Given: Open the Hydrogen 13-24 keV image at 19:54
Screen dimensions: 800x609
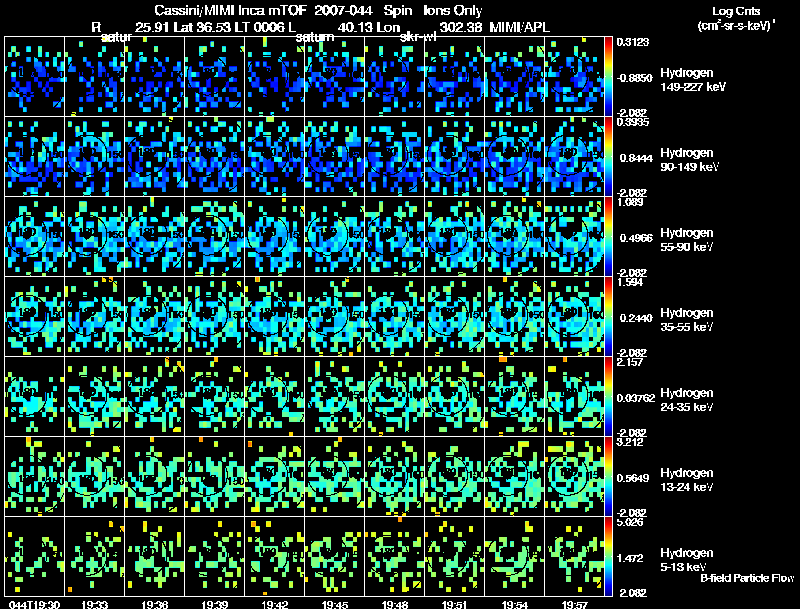Looking at the screenshot, I should point(514,476).
